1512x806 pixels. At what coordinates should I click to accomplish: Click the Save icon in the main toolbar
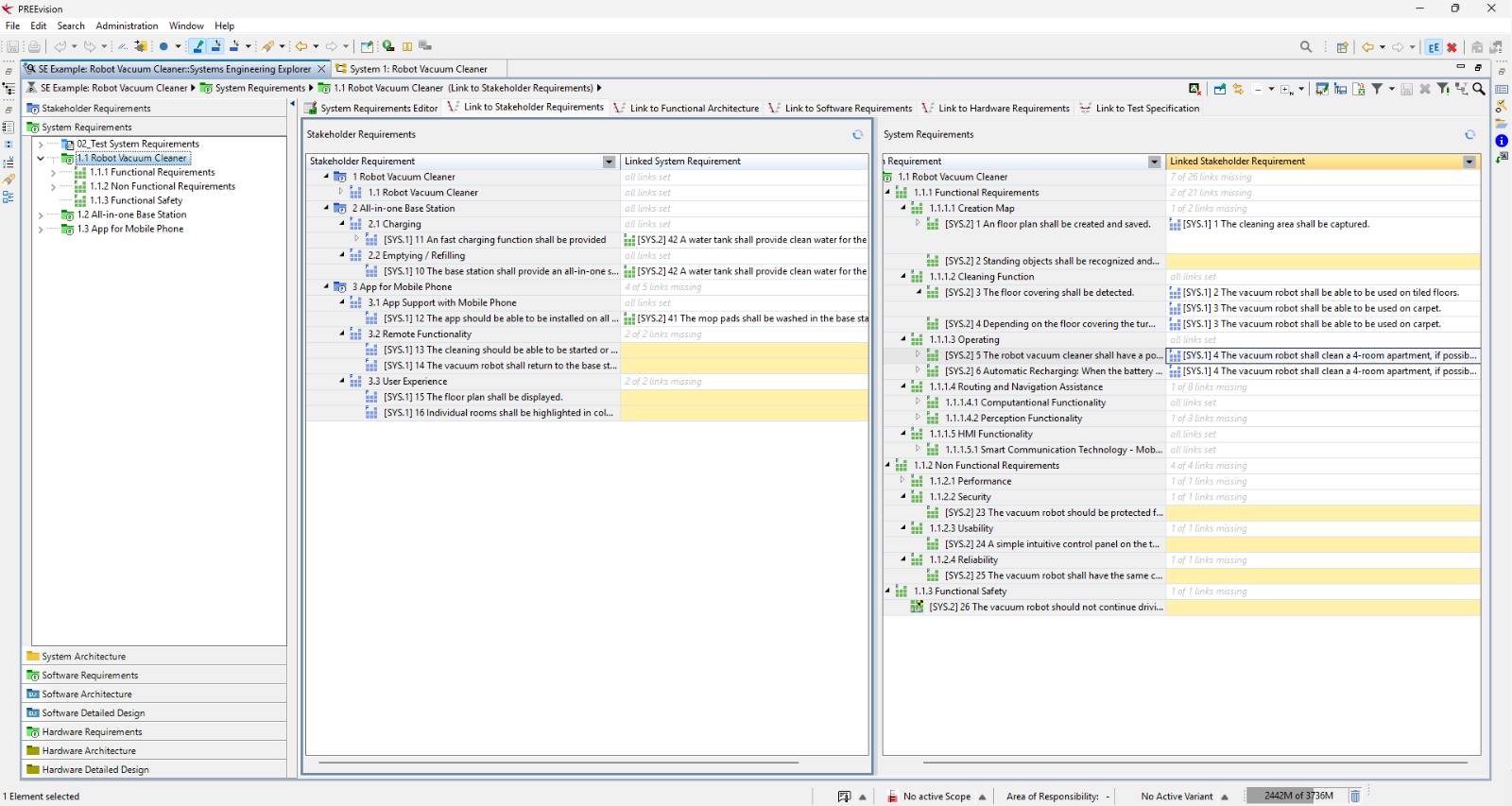click(x=13, y=46)
